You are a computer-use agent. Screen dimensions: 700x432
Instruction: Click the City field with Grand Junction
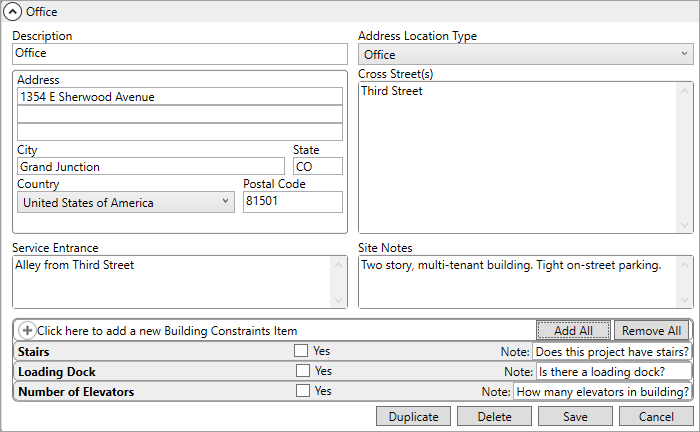[151, 166]
